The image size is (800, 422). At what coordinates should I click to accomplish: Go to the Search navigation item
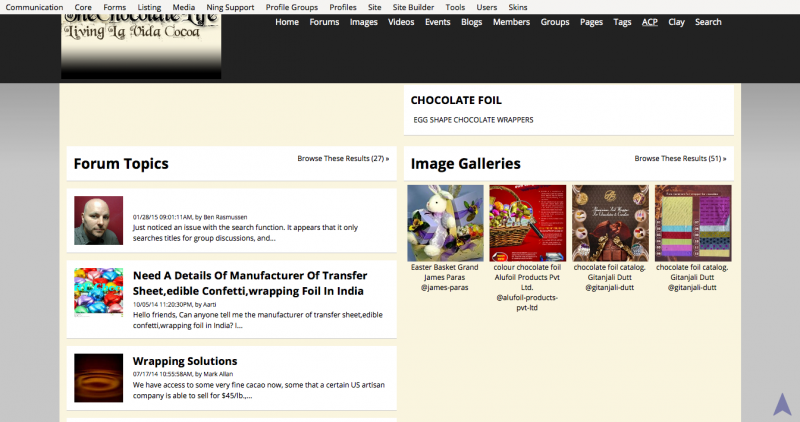pyautogui.click(x=708, y=22)
